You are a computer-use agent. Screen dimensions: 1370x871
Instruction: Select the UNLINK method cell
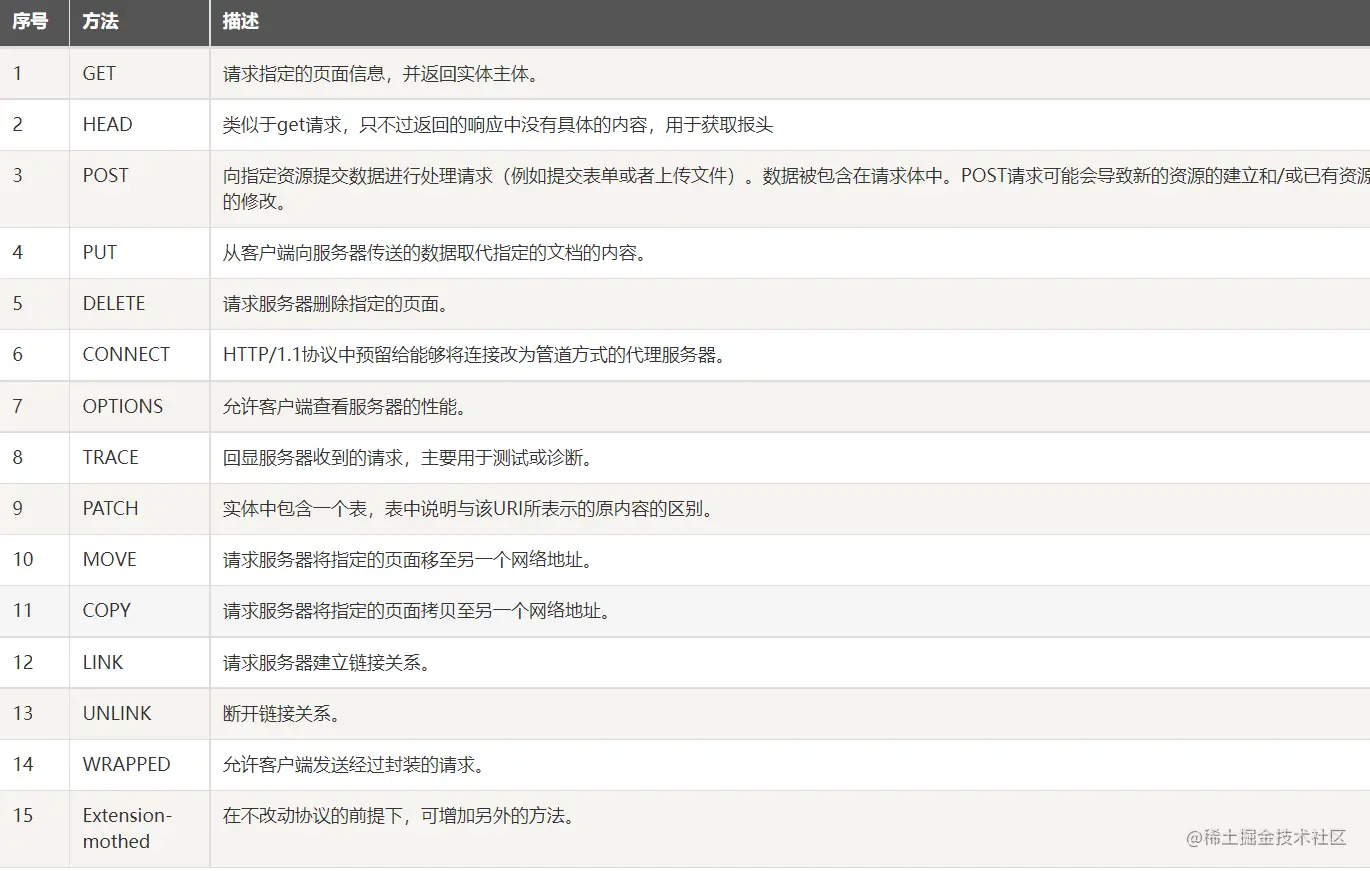[140, 713]
